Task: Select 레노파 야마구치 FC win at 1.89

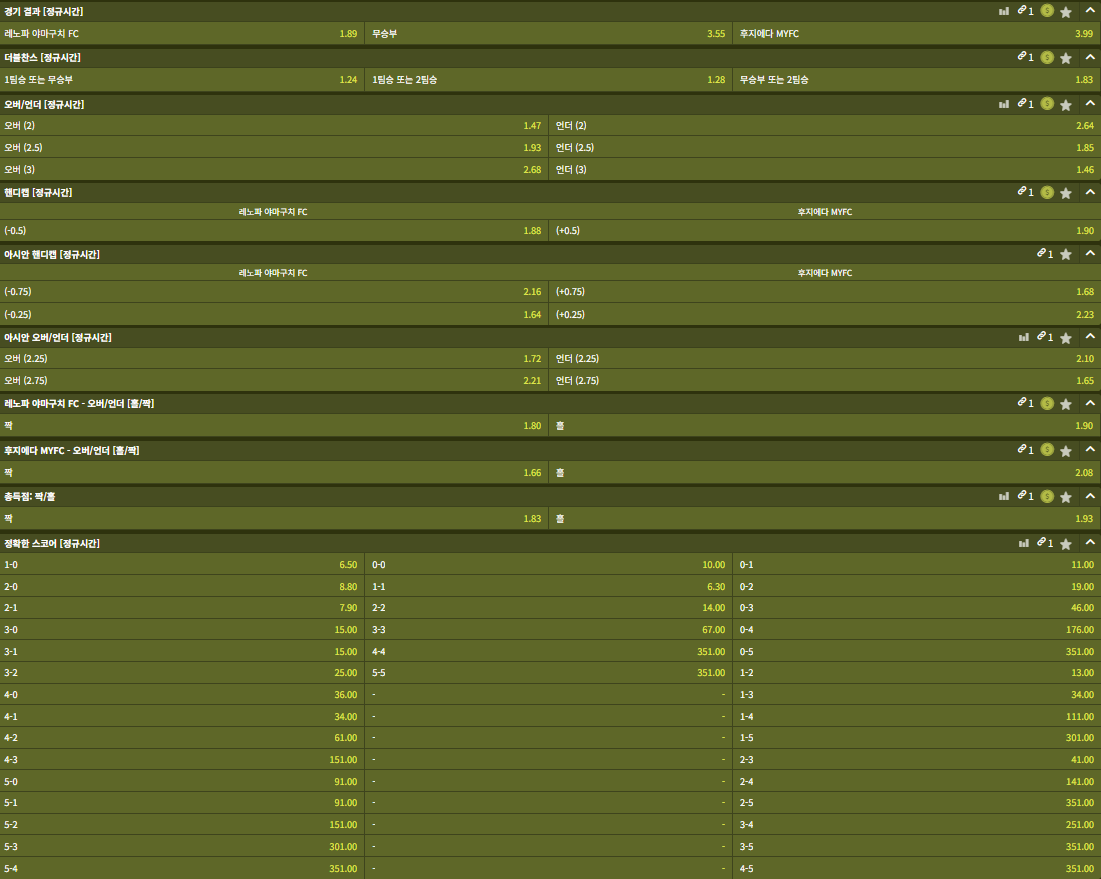Action: click(x=181, y=34)
